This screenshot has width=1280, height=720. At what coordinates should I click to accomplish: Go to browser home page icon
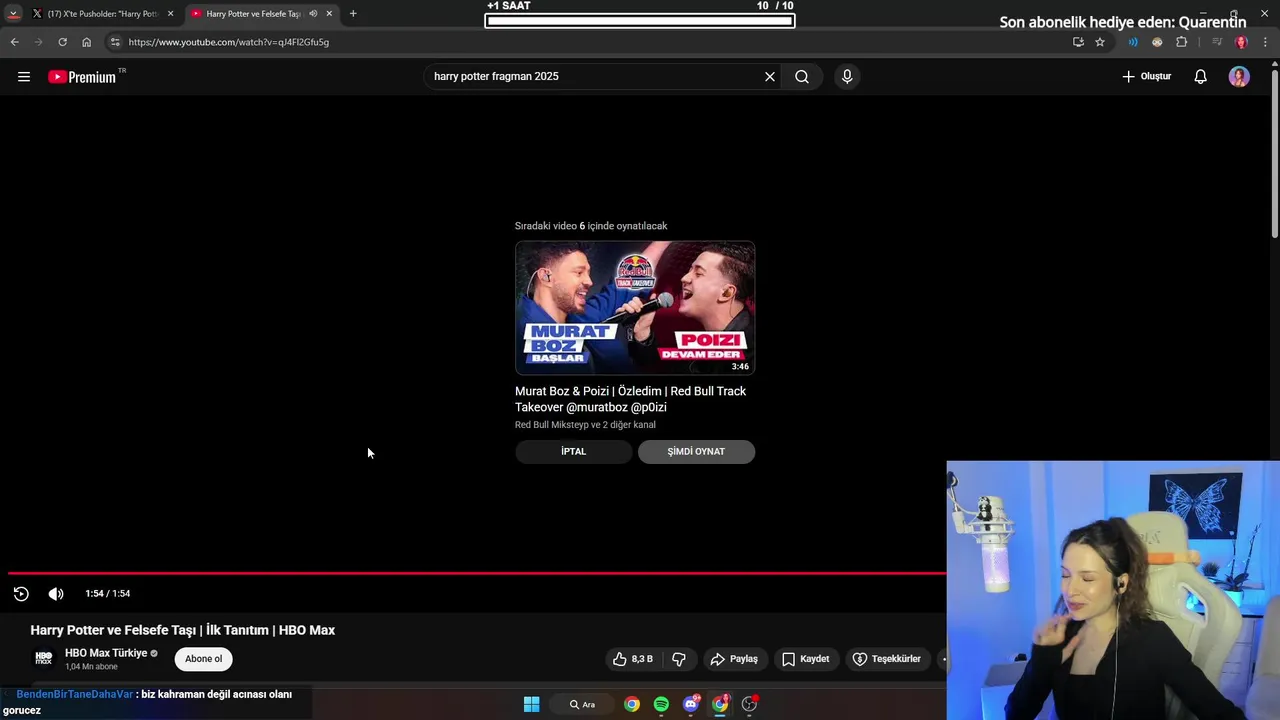point(86,42)
